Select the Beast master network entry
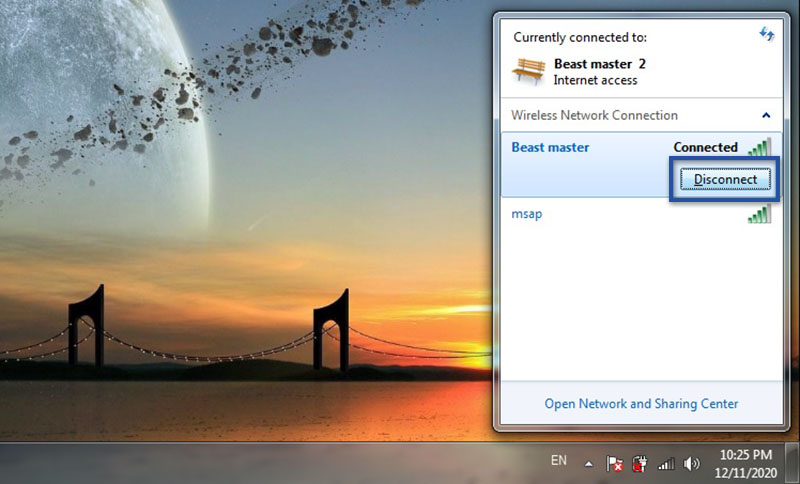 (641, 164)
